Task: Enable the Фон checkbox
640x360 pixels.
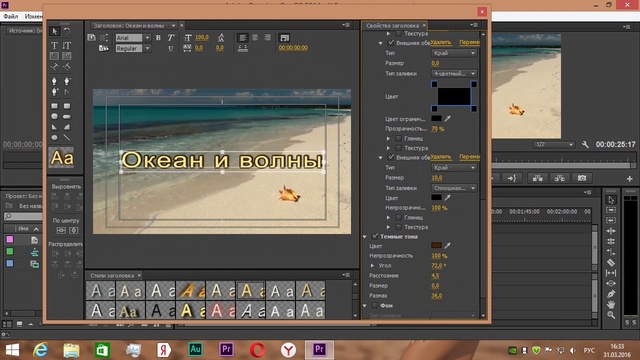Action: 375,305
